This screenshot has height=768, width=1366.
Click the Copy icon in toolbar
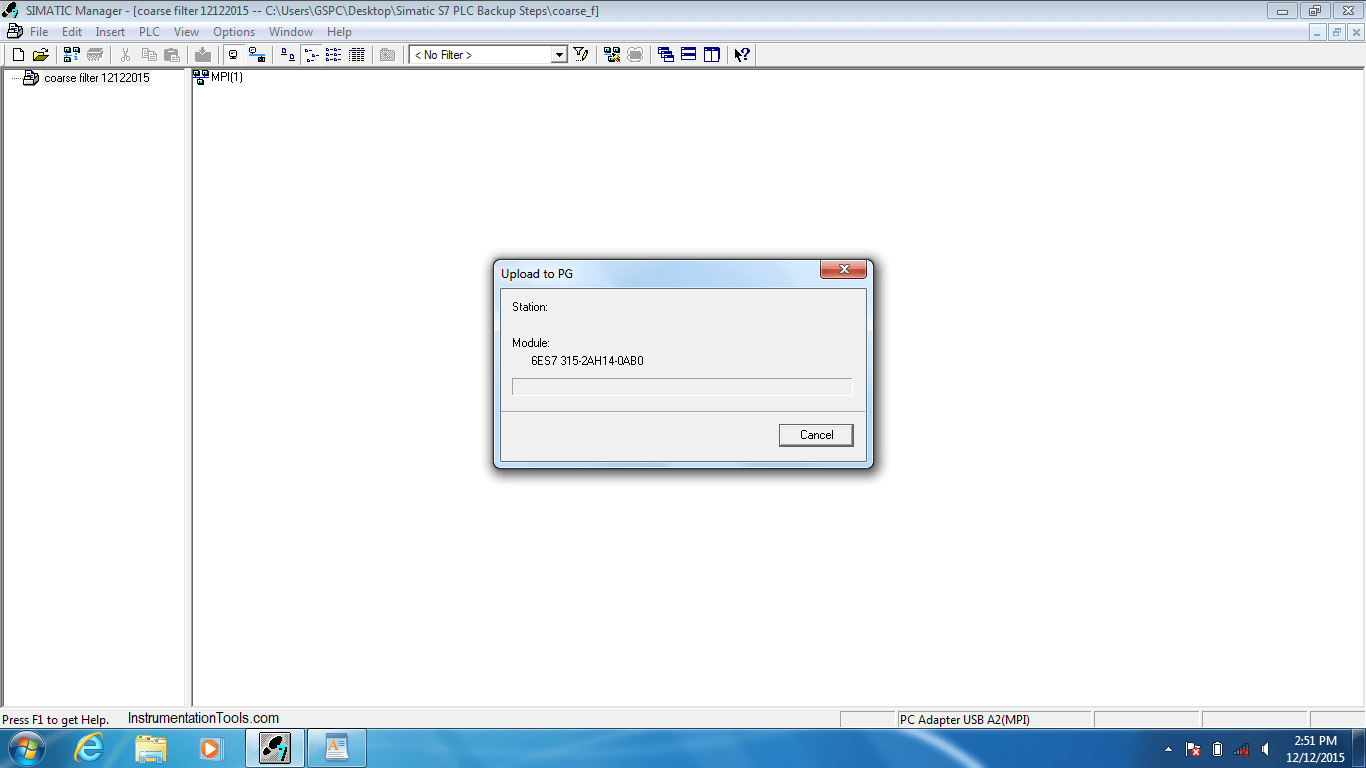click(x=149, y=55)
